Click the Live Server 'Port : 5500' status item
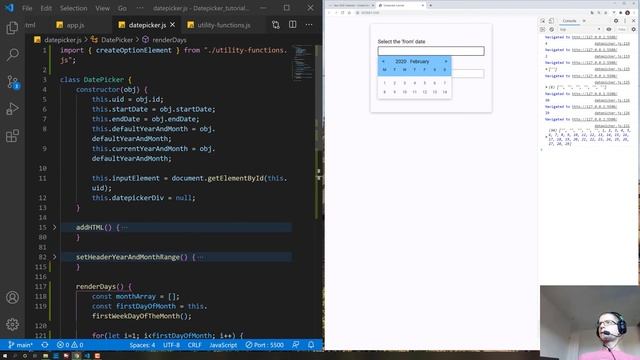The image size is (640, 360). point(264,345)
